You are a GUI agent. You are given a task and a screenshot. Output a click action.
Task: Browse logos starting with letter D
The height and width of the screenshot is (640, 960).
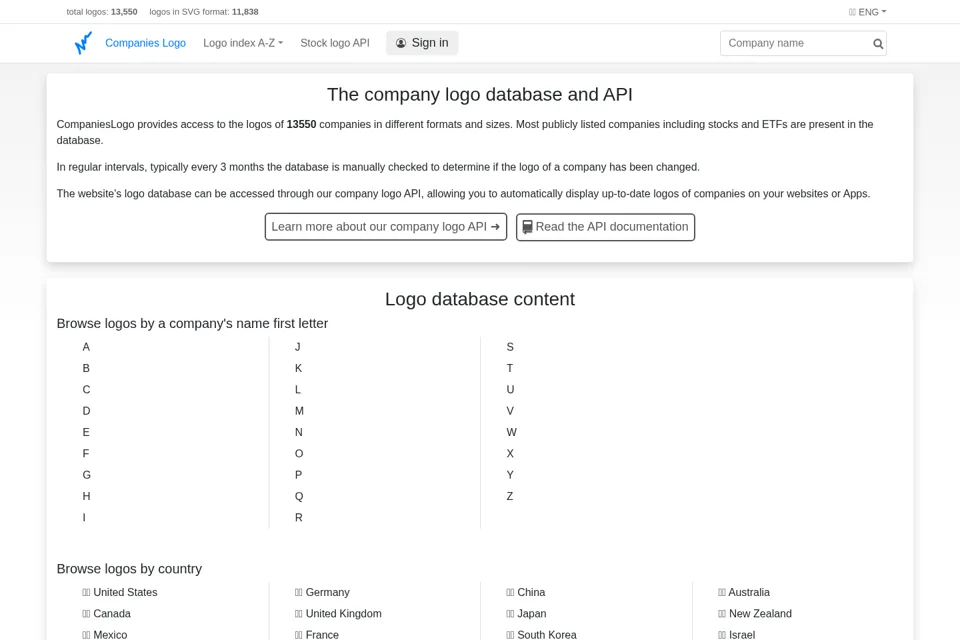point(86,411)
